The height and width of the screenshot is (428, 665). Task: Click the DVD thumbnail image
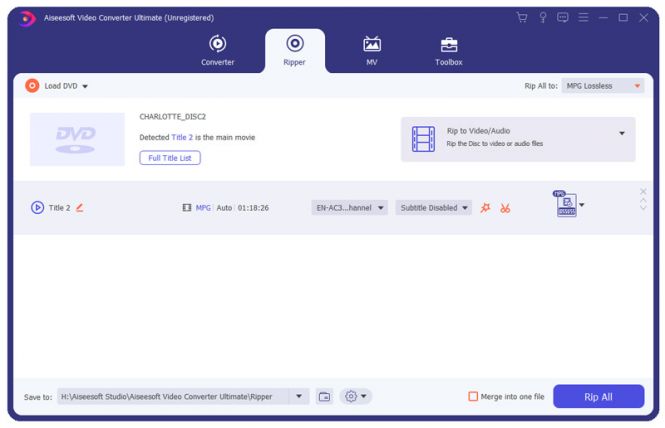point(77,139)
